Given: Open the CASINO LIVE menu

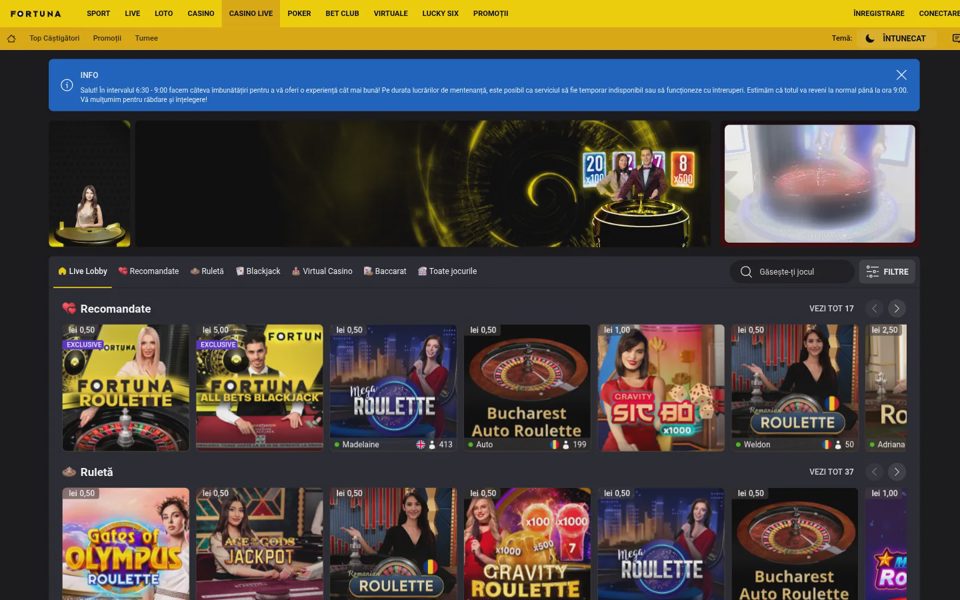Looking at the screenshot, I should coord(251,13).
